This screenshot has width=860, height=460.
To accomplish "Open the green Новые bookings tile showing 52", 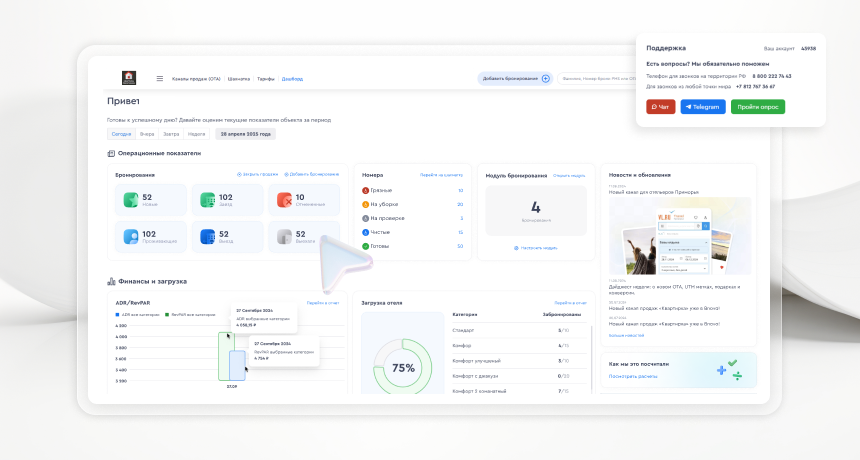I will (151, 200).
